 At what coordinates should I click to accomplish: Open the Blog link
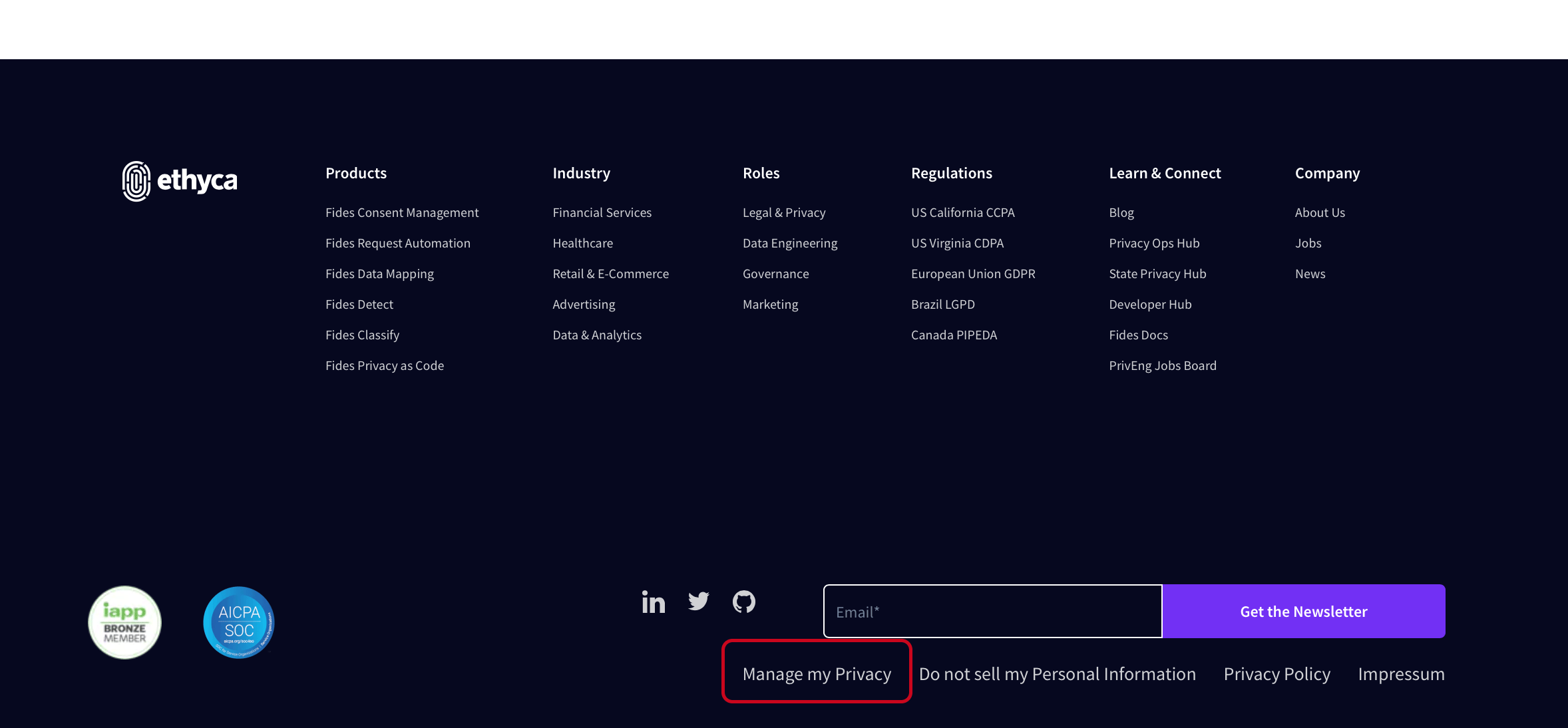coord(1121,212)
